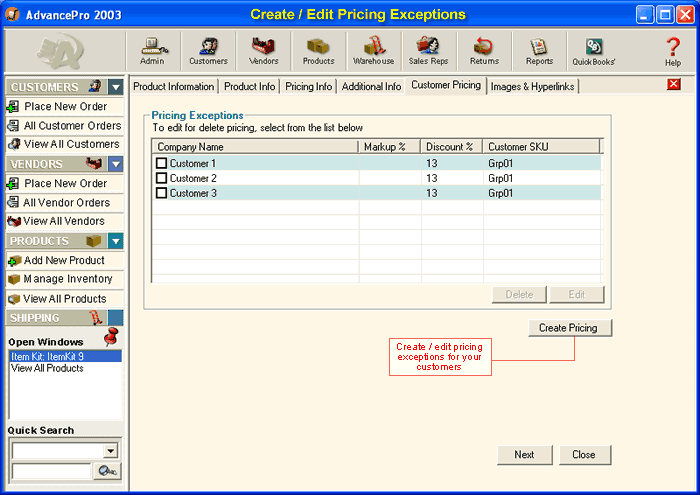Open View All Vendors link
The height and width of the screenshot is (495, 700).
click(x=64, y=221)
